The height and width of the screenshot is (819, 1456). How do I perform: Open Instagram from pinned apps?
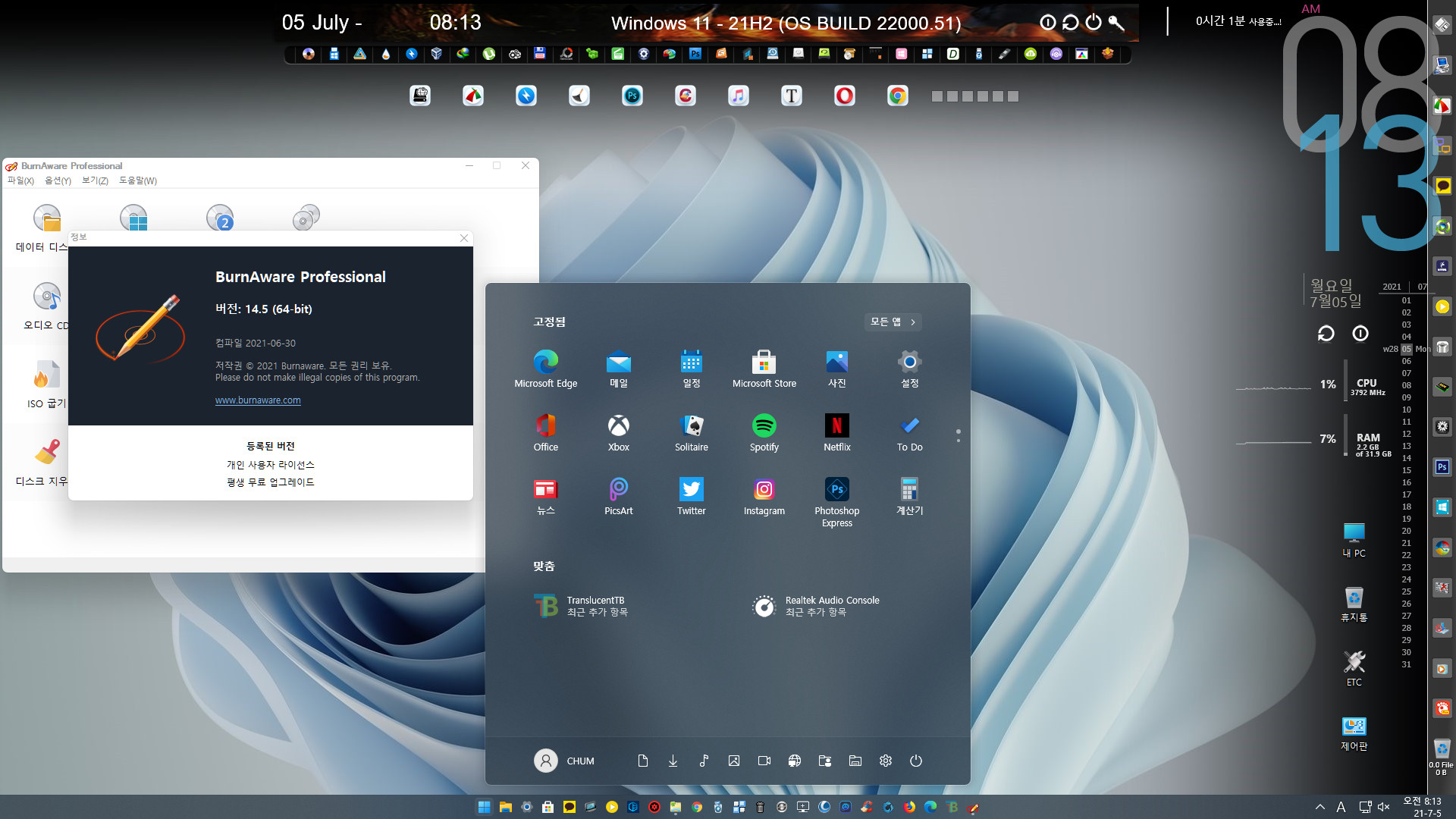pos(764,496)
